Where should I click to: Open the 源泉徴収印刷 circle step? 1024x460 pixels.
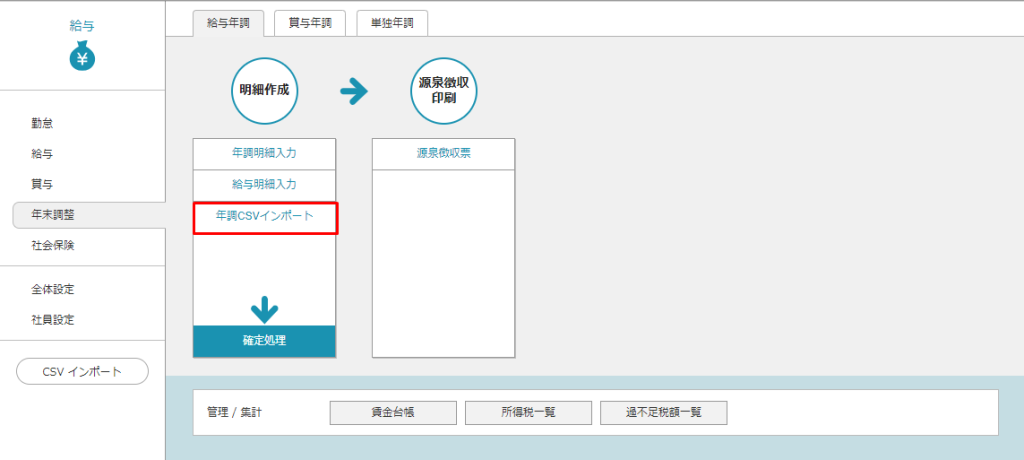443,91
